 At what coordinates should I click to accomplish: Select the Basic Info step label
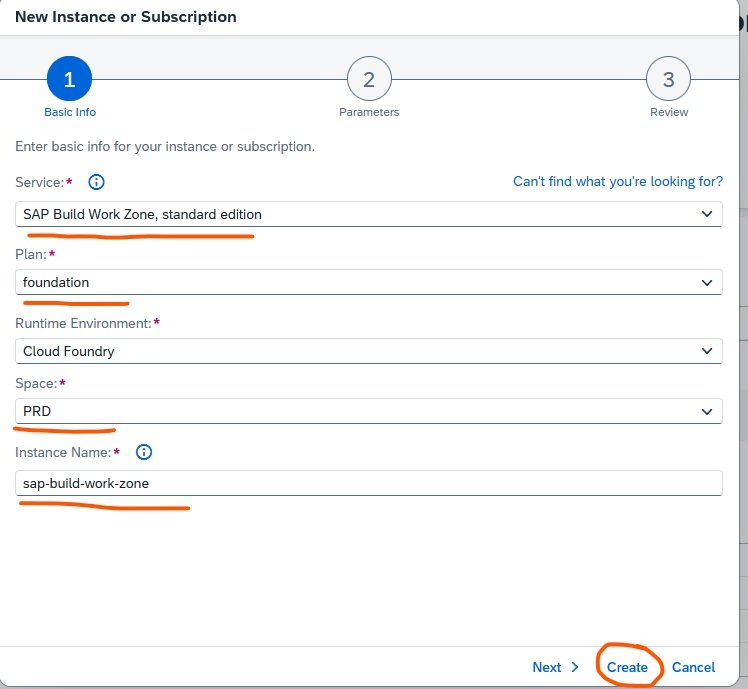(70, 112)
